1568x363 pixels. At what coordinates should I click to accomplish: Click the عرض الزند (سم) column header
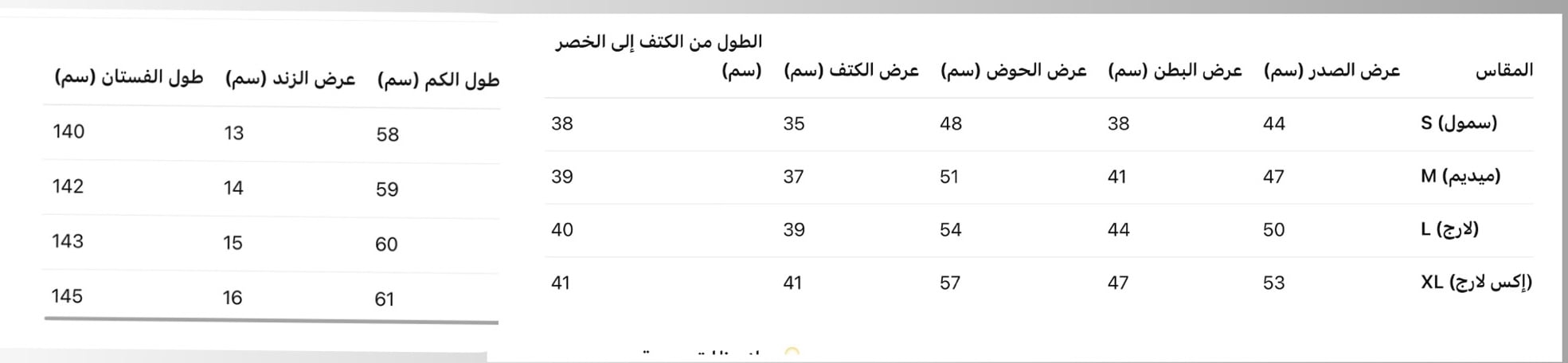coord(290,79)
